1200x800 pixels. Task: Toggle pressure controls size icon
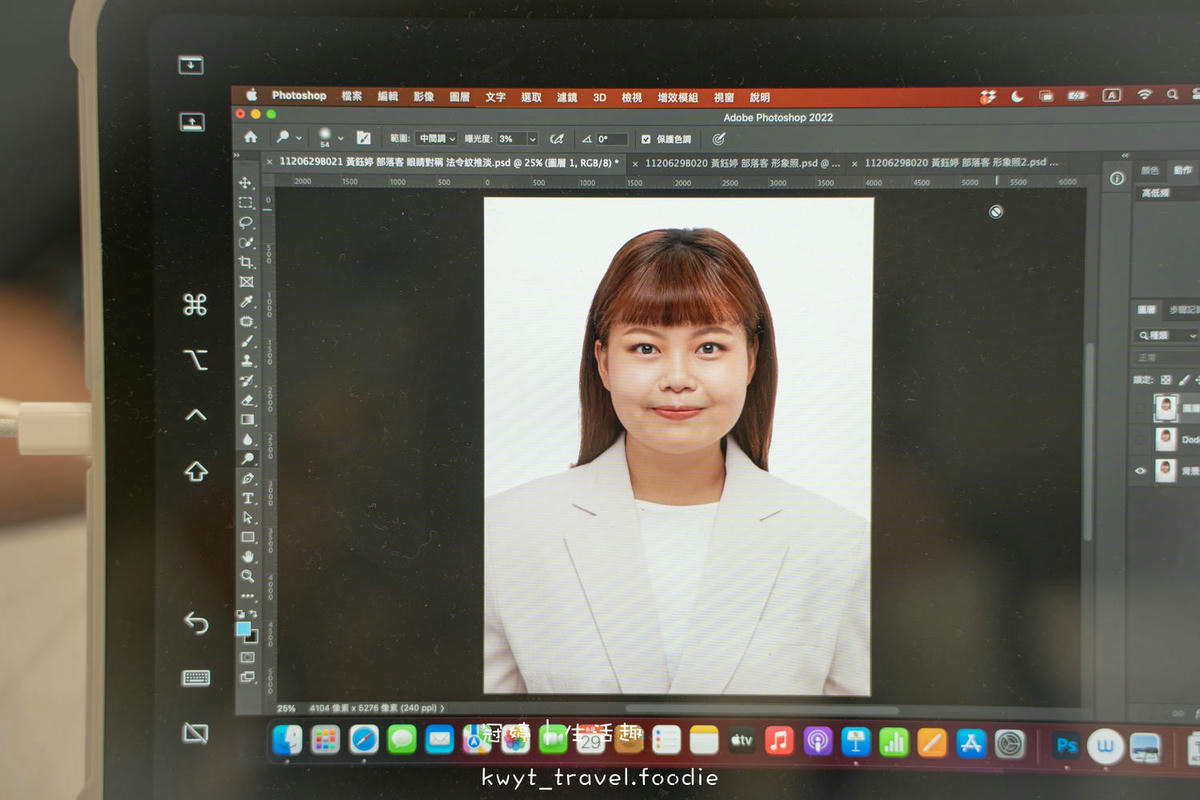[x=718, y=139]
